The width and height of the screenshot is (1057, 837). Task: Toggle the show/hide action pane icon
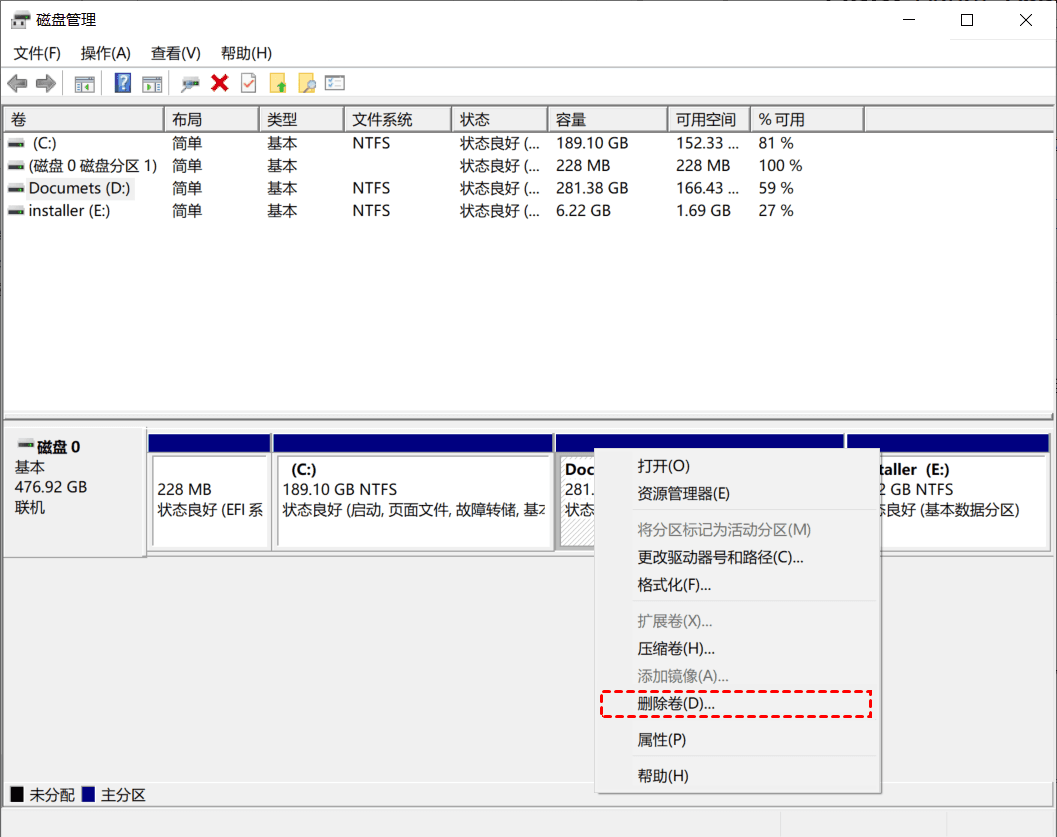click(x=152, y=83)
